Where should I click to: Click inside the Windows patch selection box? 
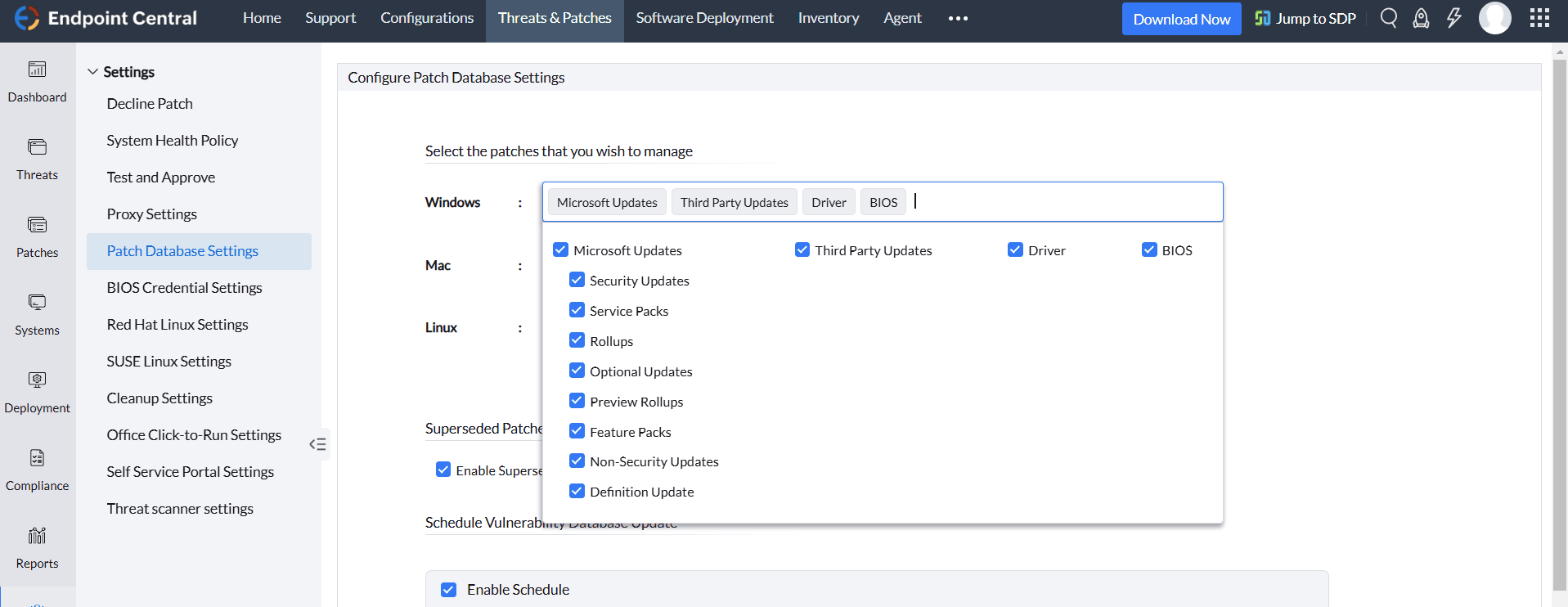pos(1063,202)
